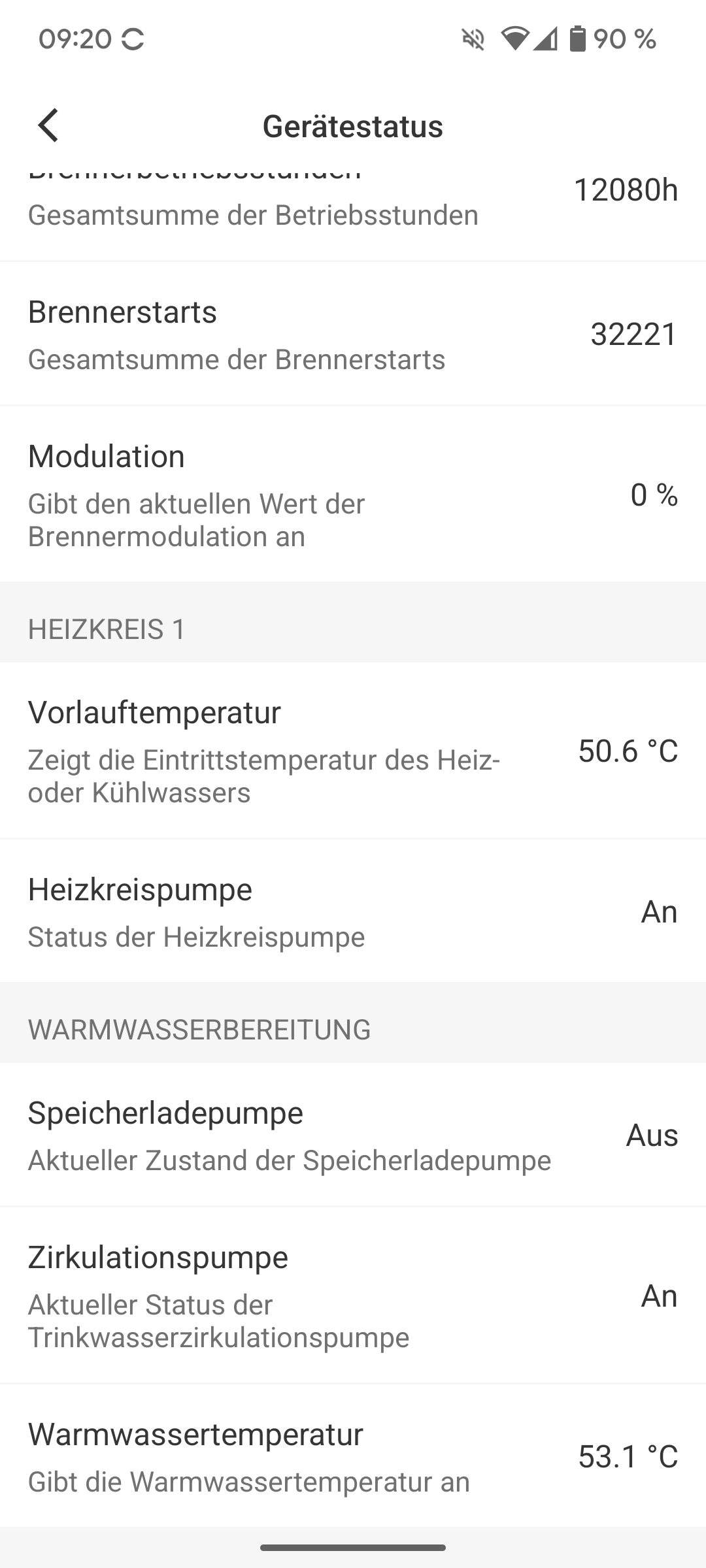Select the Brennerstarts entry
The width and height of the screenshot is (706, 1568).
click(x=353, y=334)
